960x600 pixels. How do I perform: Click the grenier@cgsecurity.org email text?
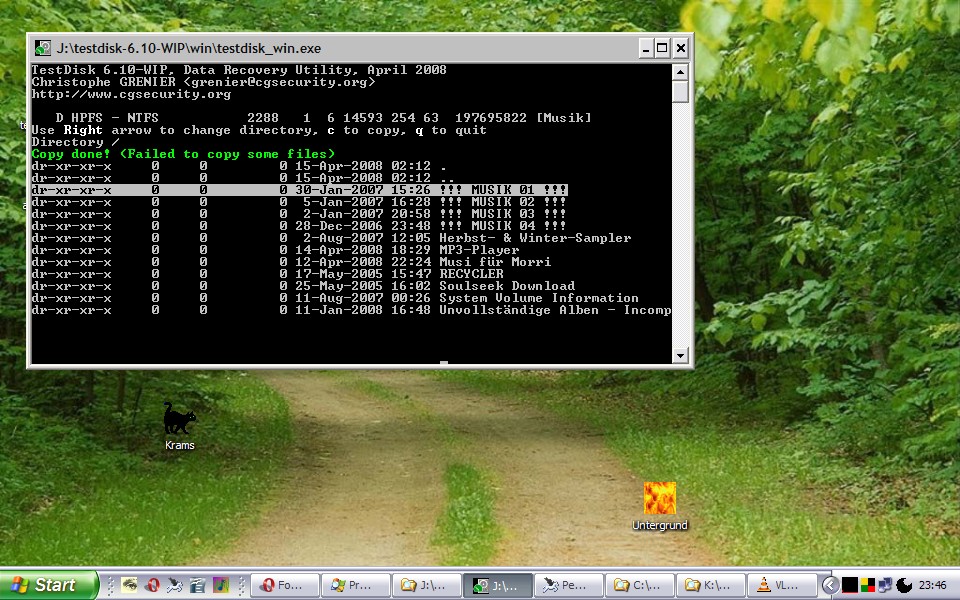pyautogui.click(x=279, y=82)
